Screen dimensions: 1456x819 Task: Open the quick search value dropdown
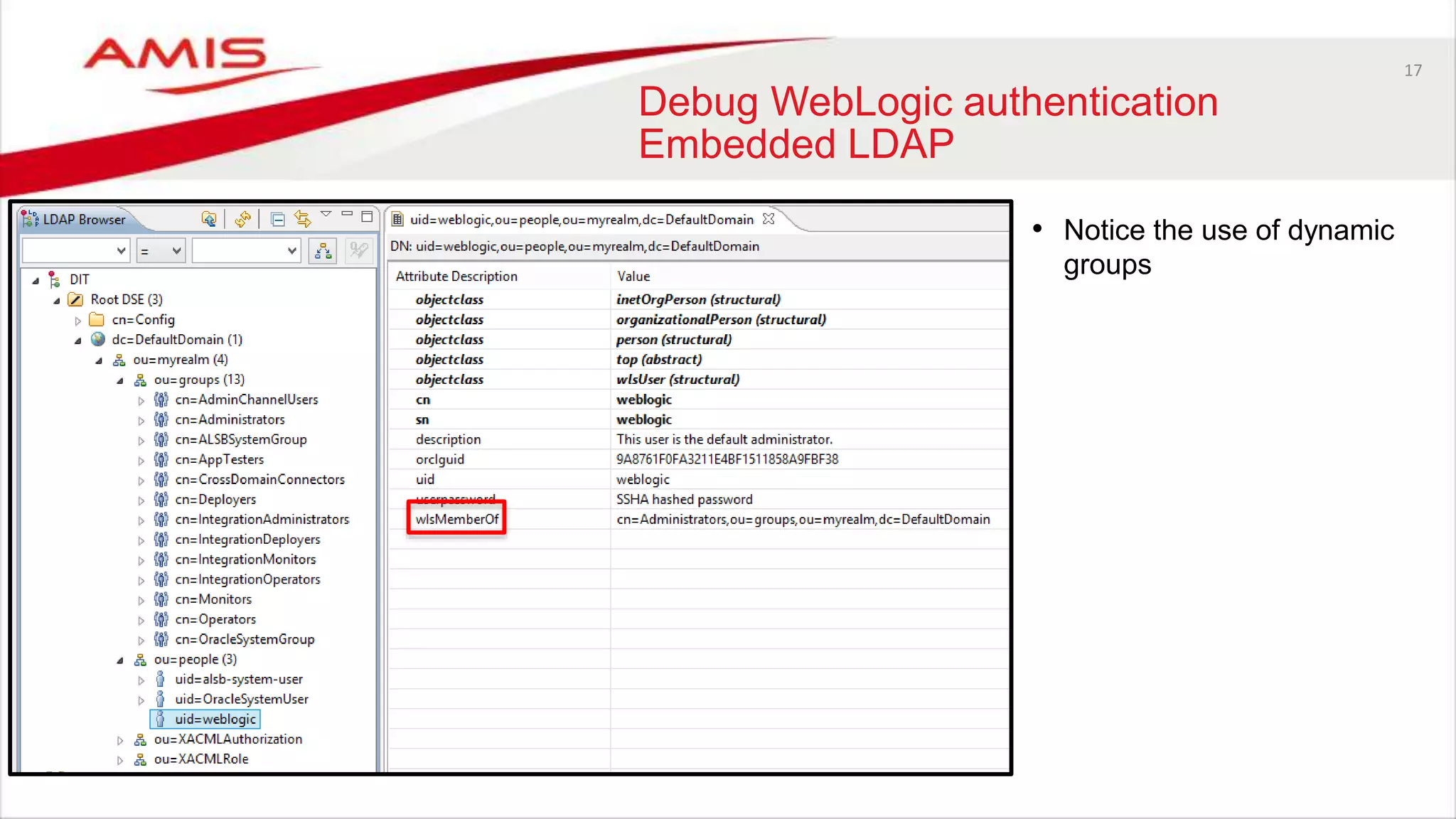click(246, 251)
